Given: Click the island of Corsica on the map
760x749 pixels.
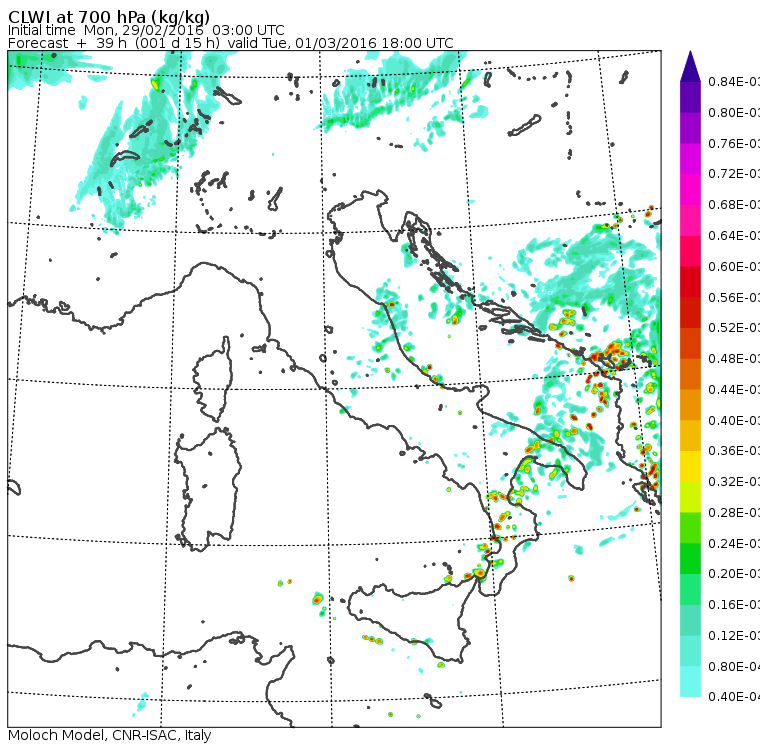Looking at the screenshot, I should tap(212, 381).
